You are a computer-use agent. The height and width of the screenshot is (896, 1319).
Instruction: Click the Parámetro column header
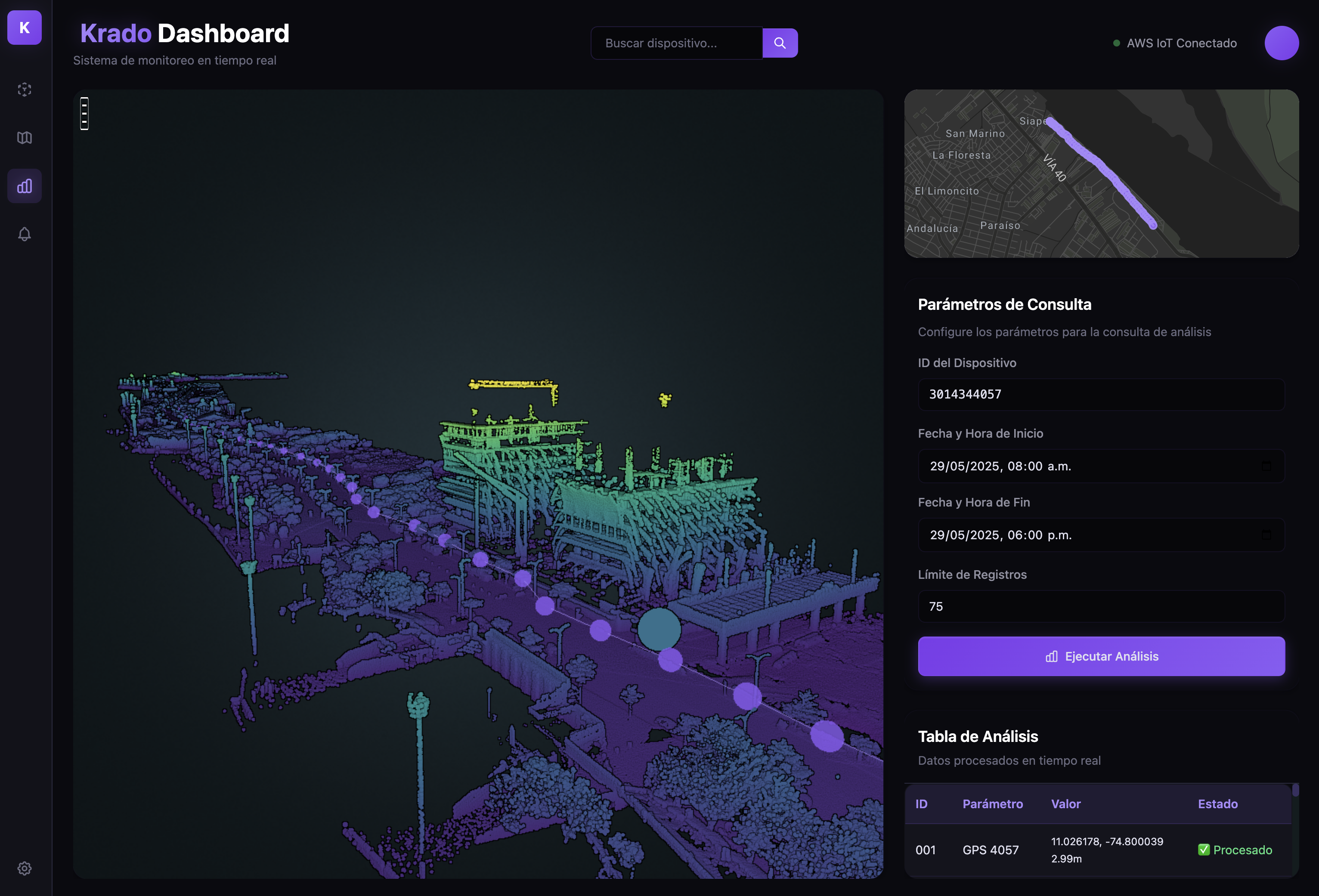pos(993,803)
